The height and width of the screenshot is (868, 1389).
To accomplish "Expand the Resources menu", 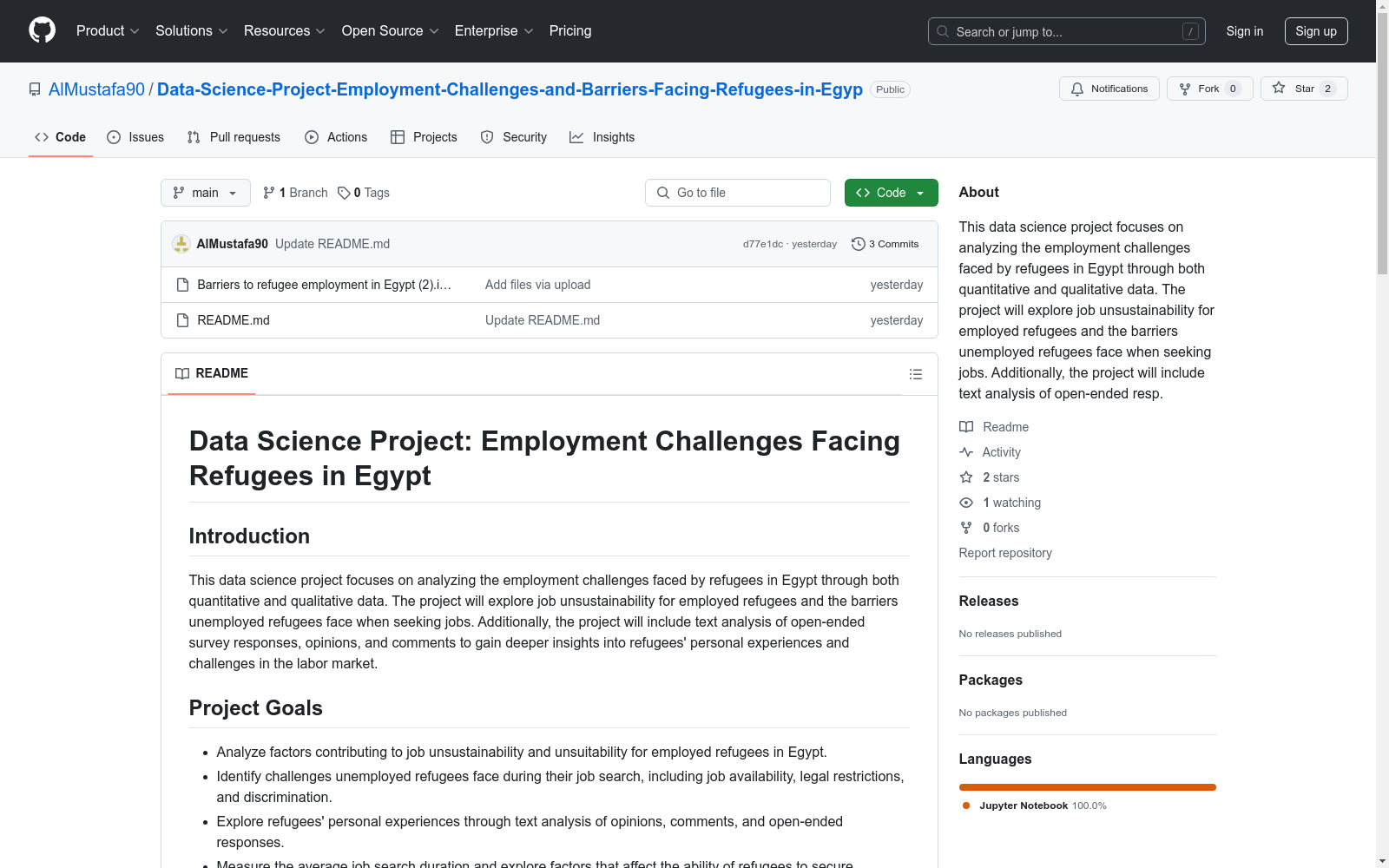I will click(284, 31).
